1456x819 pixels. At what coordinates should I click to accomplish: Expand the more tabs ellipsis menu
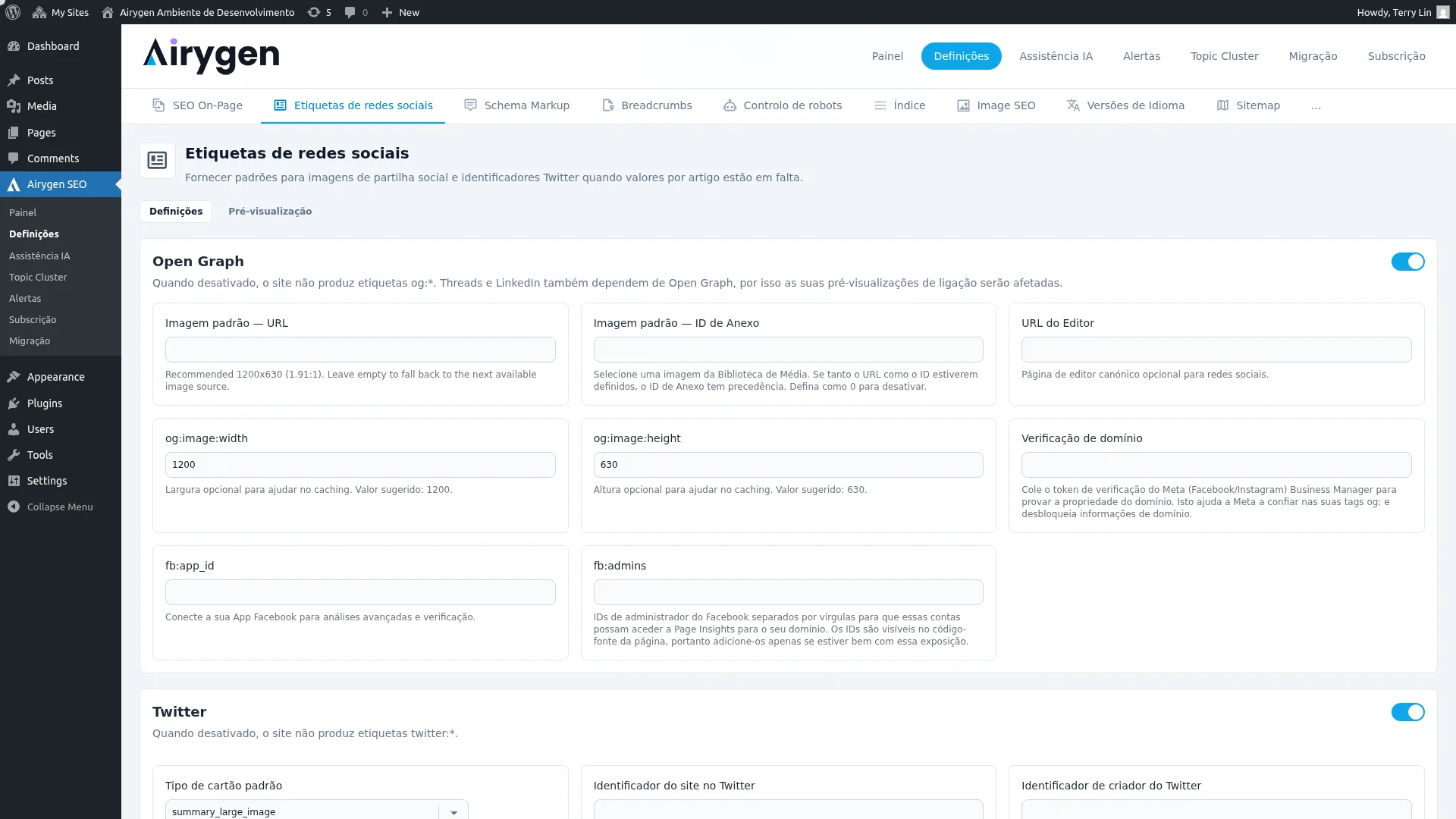coord(1316,106)
